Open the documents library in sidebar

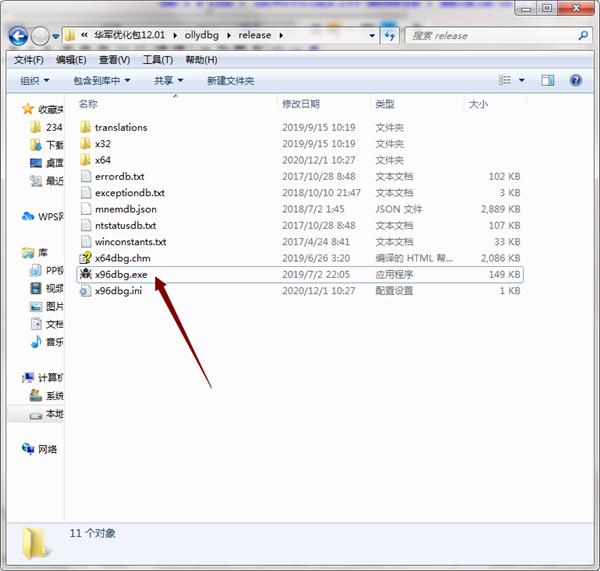coord(46,324)
